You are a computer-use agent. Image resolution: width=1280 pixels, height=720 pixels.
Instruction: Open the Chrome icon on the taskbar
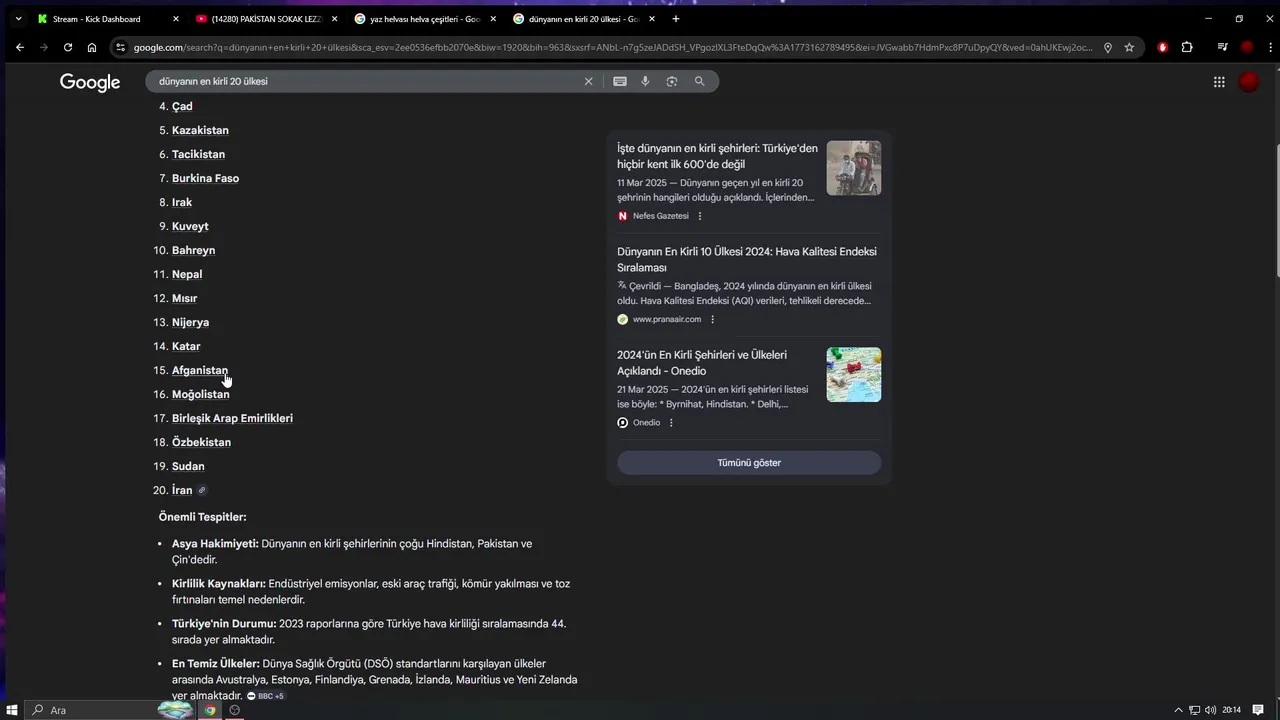pyautogui.click(x=210, y=710)
